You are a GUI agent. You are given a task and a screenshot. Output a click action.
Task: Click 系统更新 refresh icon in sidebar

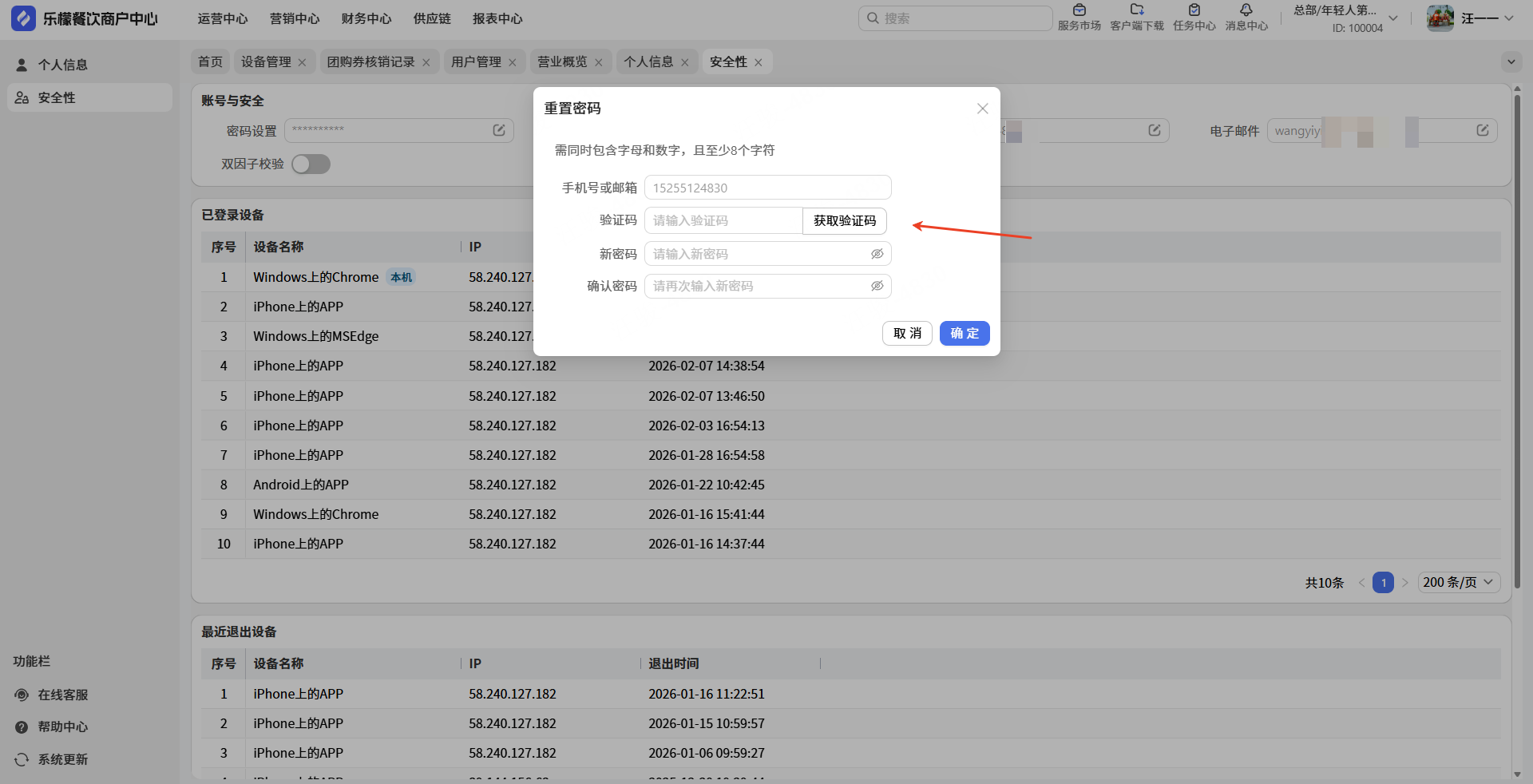[x=22, y=759]
